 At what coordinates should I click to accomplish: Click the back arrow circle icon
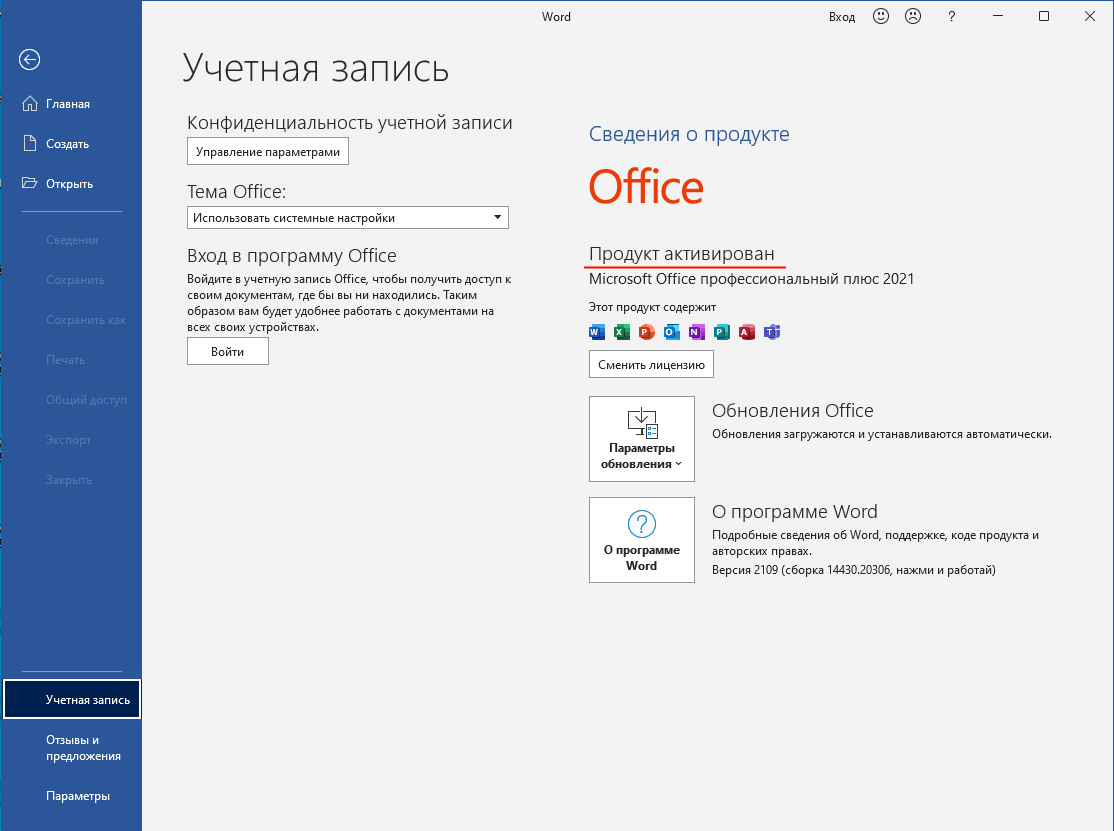(x=29, y=60)
